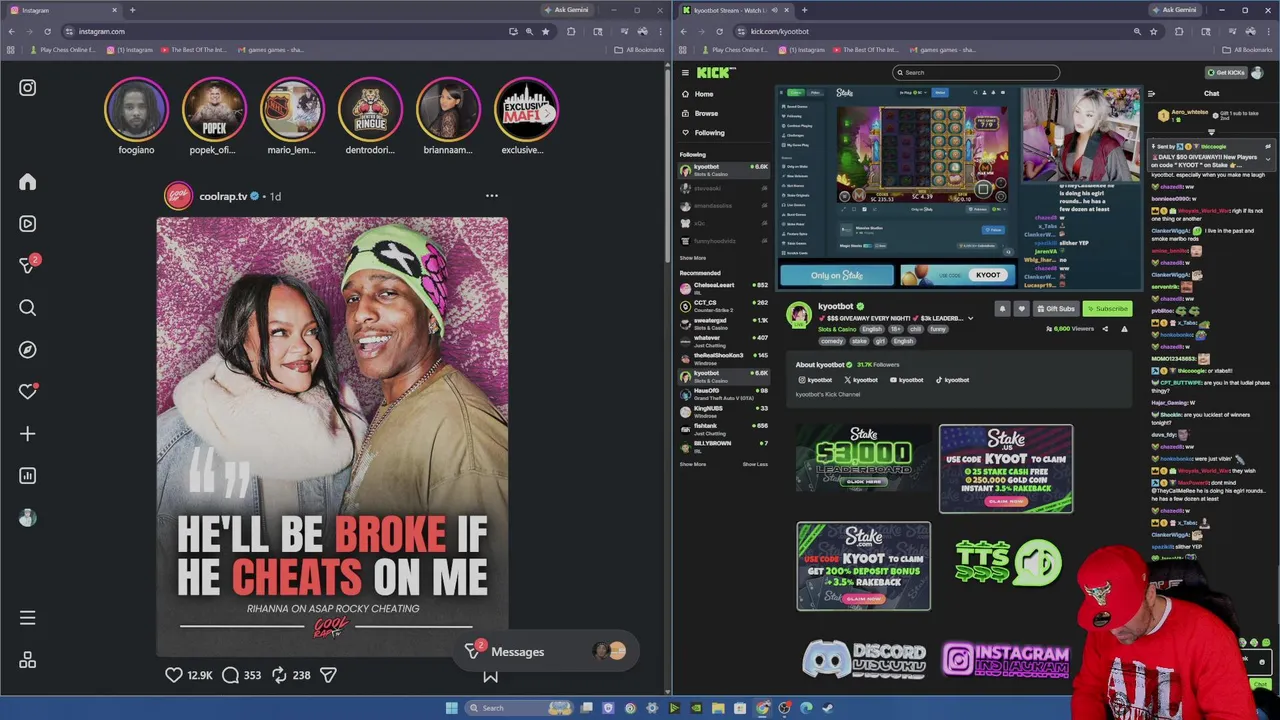Click the Instagram logo at sidebar top
Viewport: 1280px width, 720px height.
[27, 88]
